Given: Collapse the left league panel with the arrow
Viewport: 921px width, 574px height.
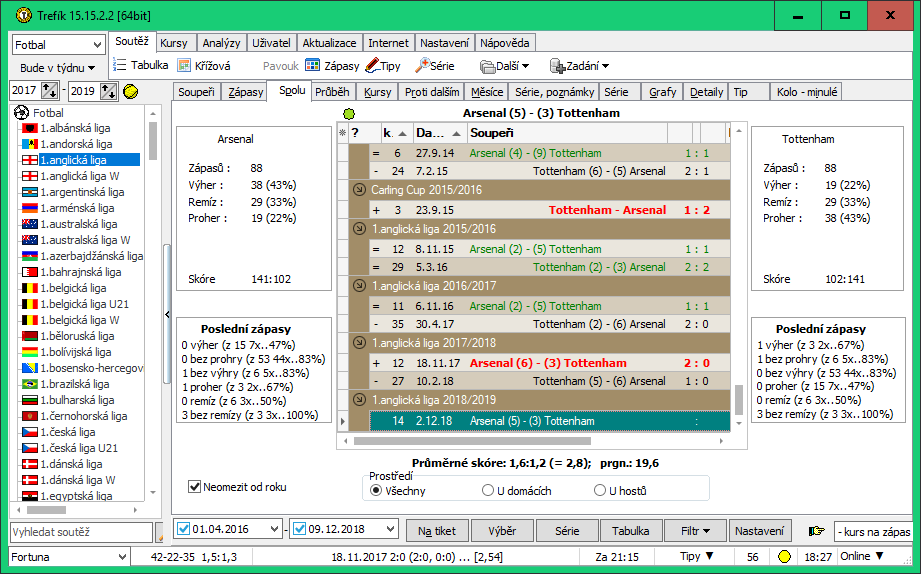Looking at the screenshot, I should [167, 315].
